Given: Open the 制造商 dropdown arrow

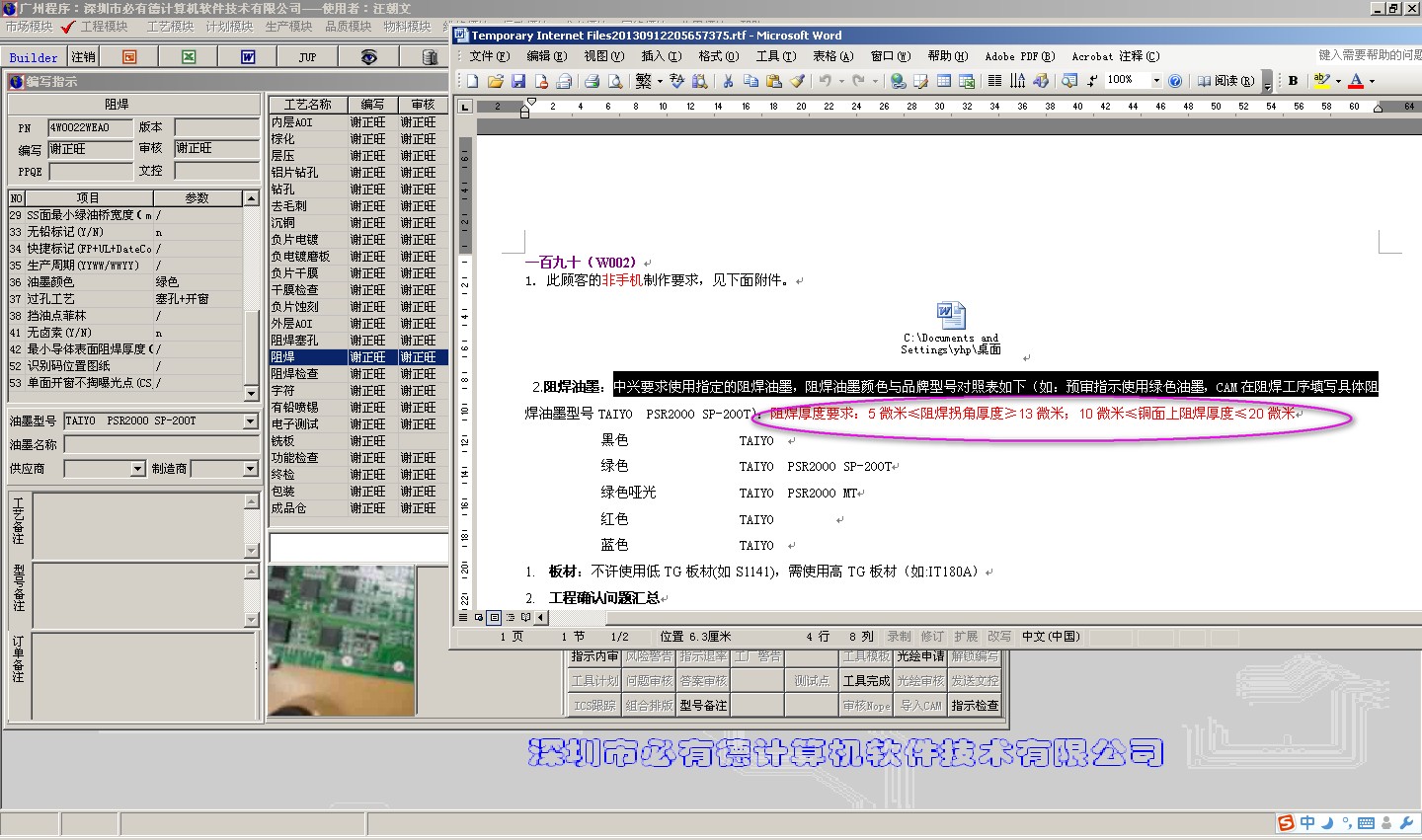Looking at the screenshot, I should pyautogui.click(x=250, y=469).
